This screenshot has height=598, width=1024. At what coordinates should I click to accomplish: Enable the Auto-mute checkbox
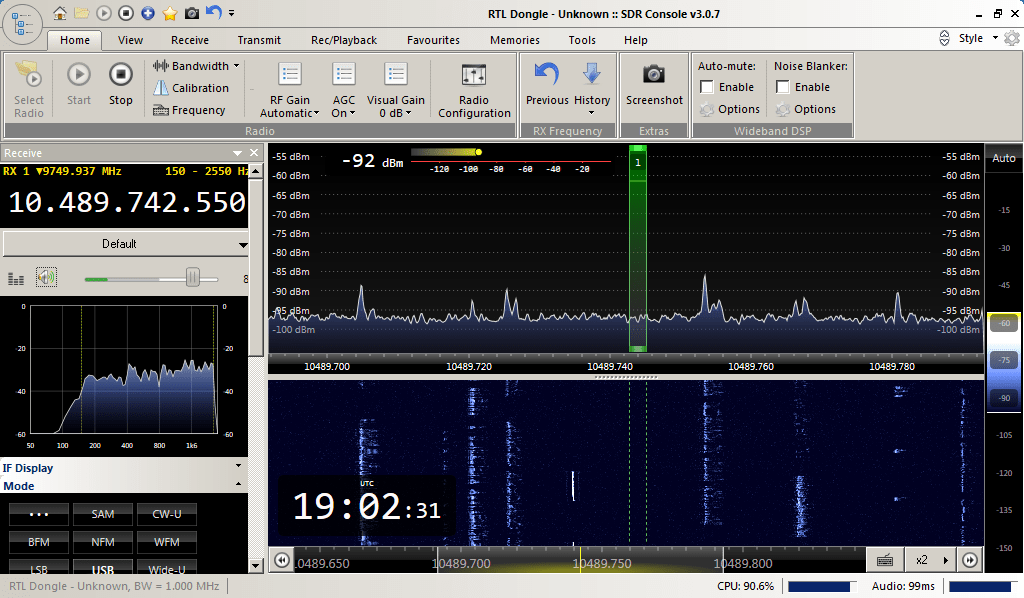click(707, 87)
